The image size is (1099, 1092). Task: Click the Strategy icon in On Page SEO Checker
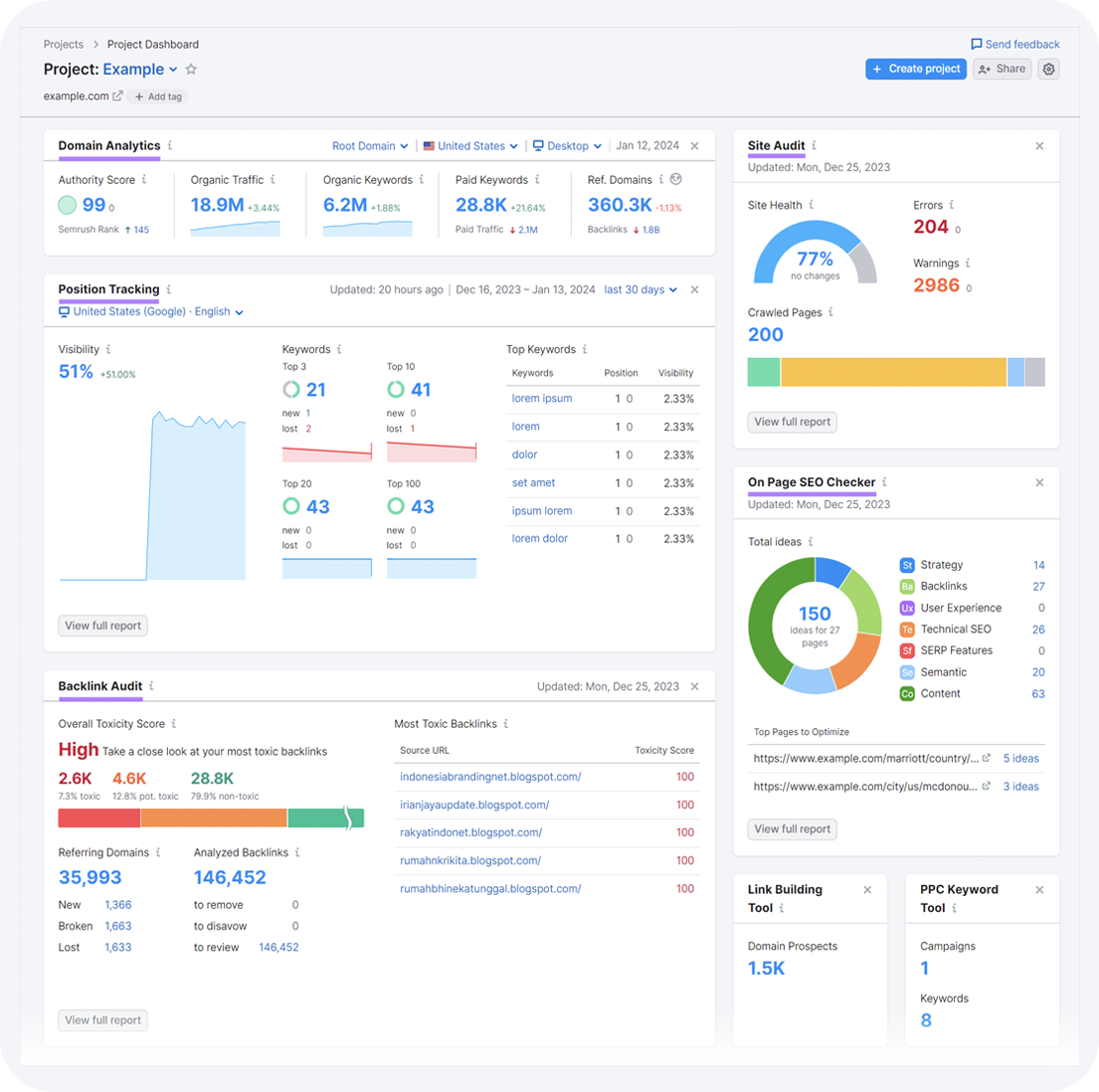[x=906, y=565]
